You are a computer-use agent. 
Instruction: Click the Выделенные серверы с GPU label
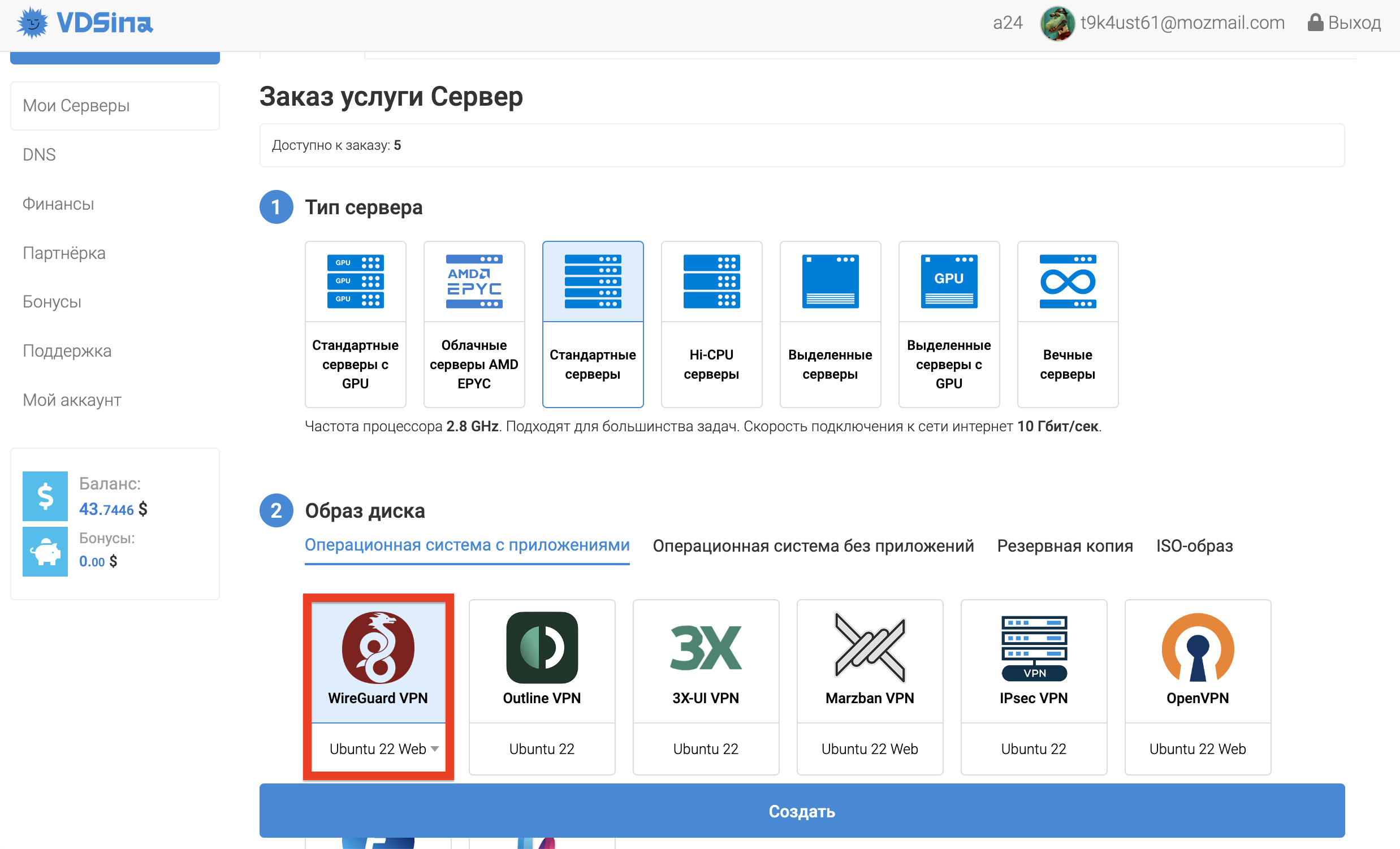[949, 364]
